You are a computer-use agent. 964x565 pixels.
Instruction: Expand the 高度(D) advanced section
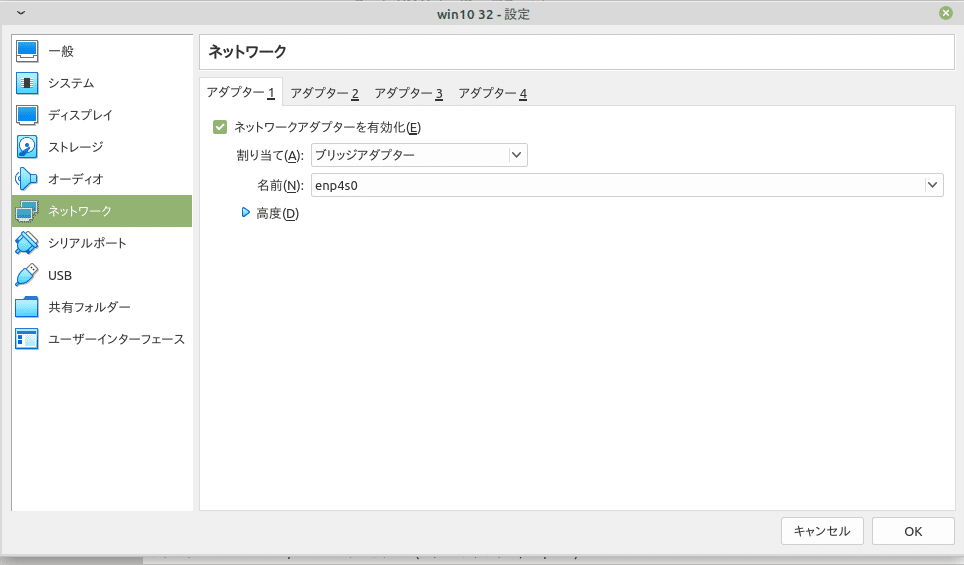(245, 213)
